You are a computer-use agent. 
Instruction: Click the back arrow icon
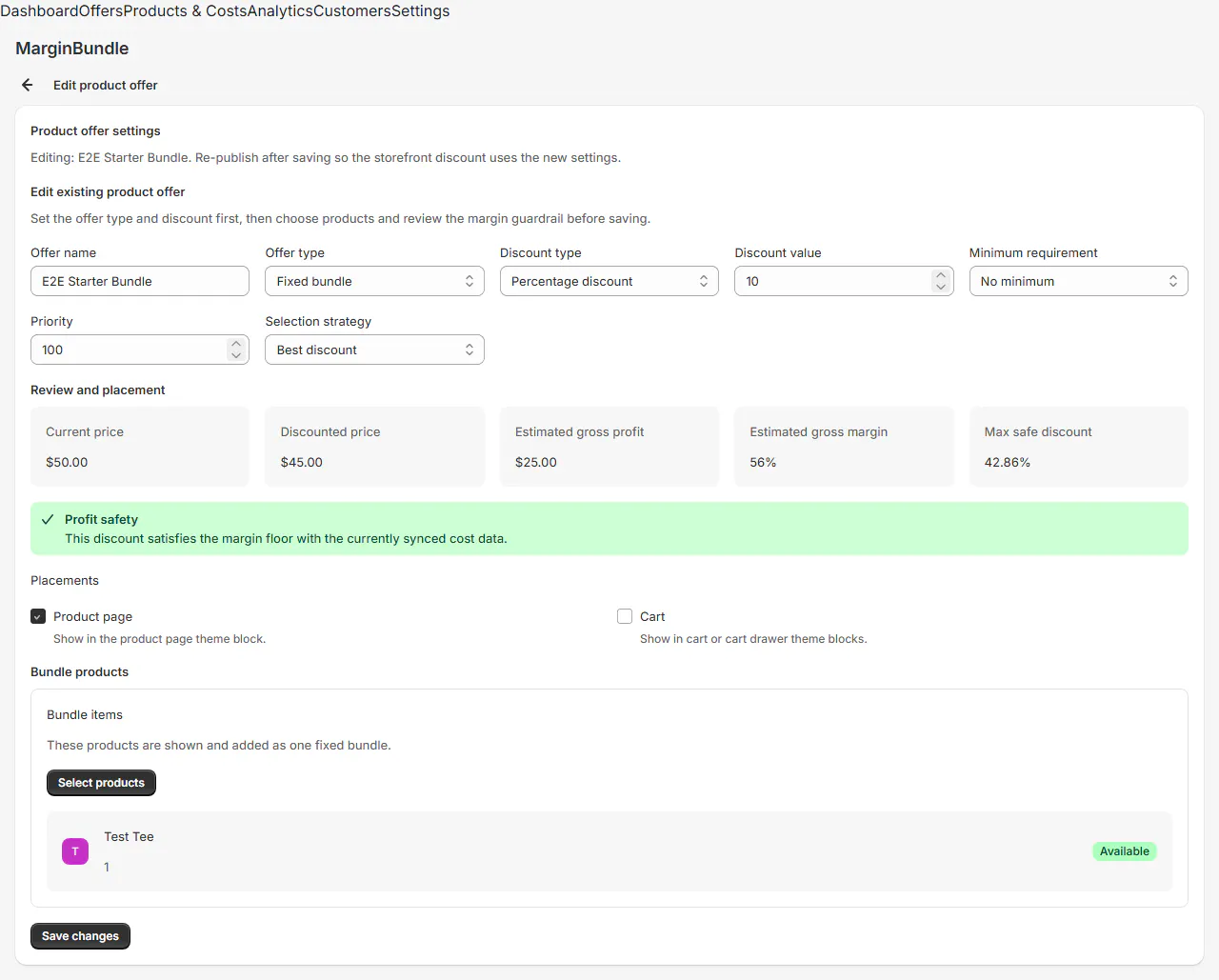click(28, 85)
